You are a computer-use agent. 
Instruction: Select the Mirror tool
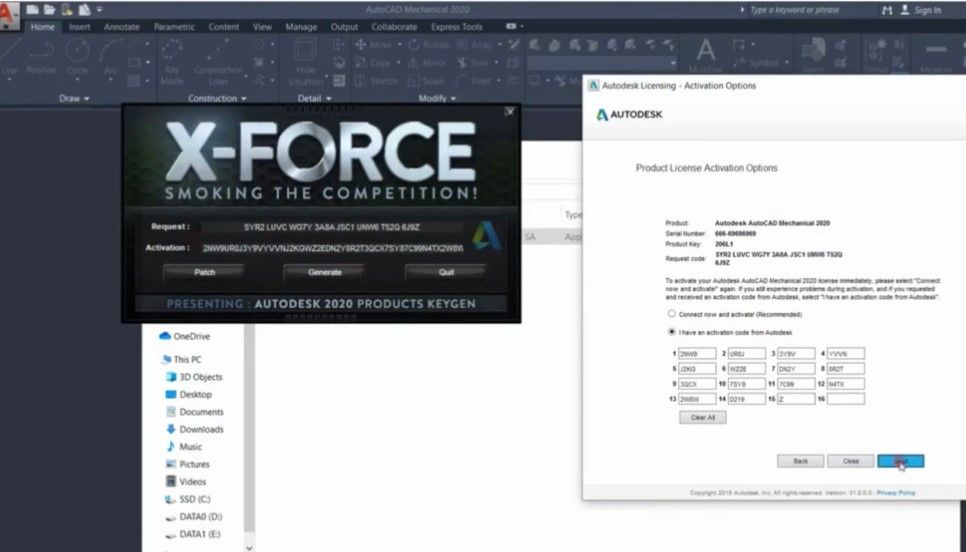(x=428, y=63)
